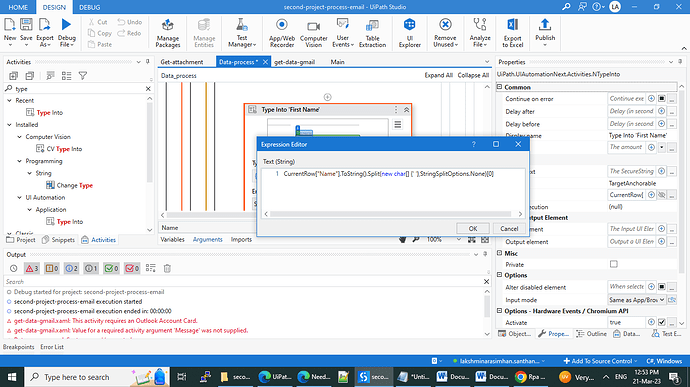
Task: Open the UI Explorer tool
Action: point(409,33)
